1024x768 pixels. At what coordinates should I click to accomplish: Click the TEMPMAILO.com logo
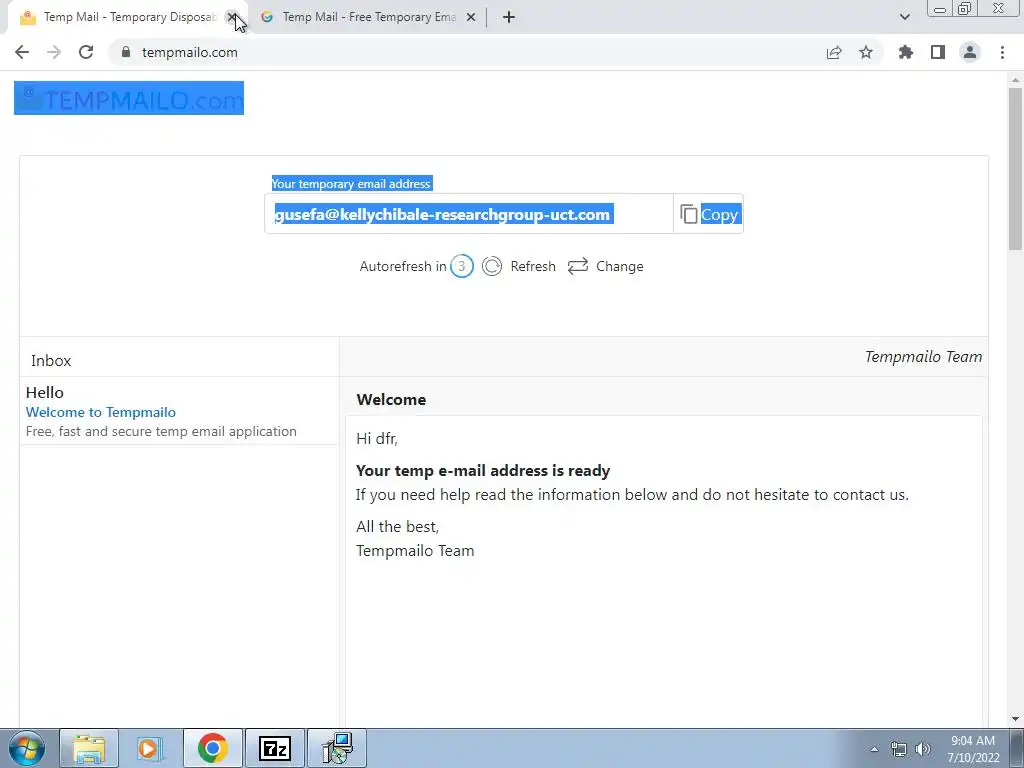(129, 99)
